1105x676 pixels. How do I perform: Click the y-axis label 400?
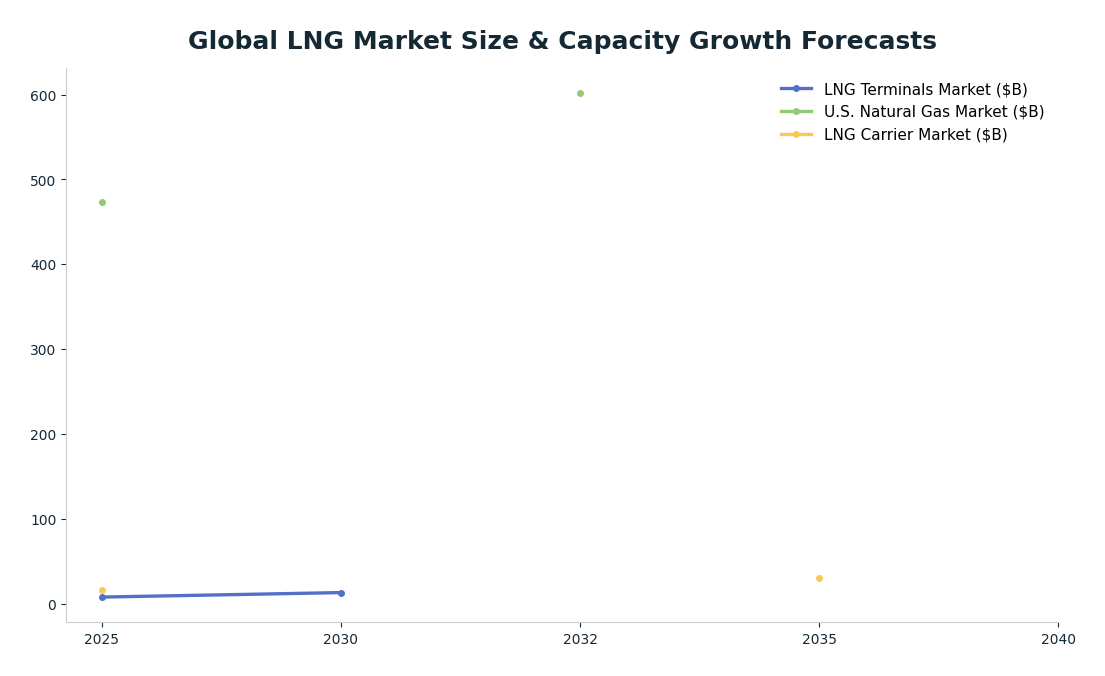(43, 265)
